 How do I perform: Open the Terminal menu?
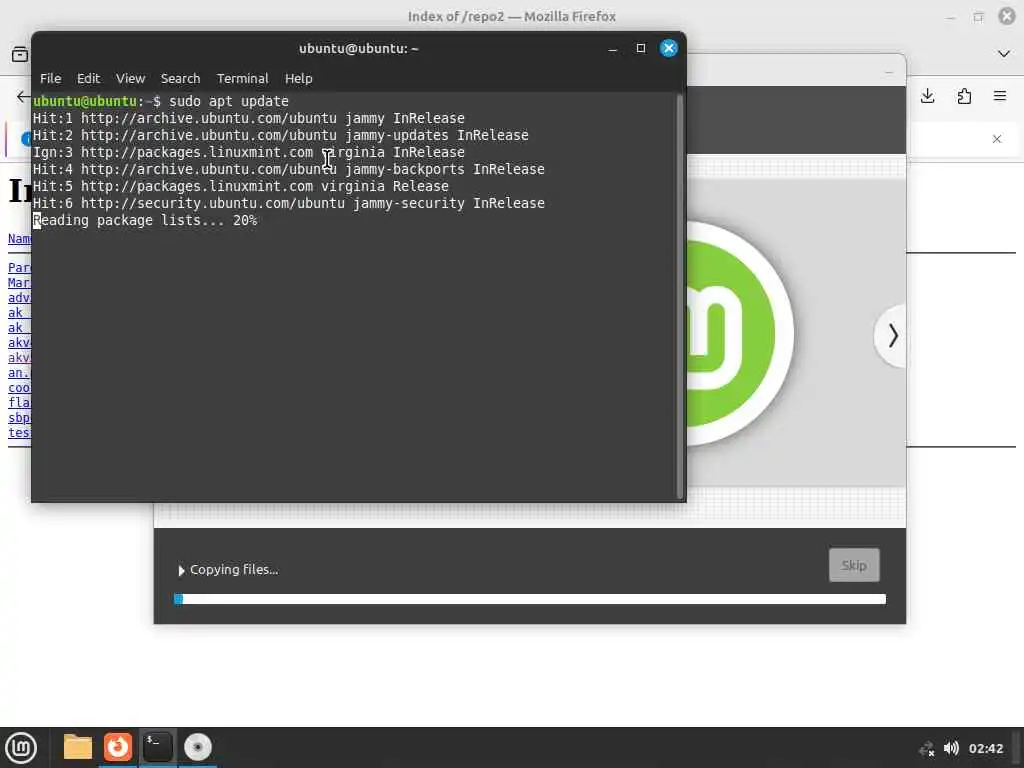(242, 78)
